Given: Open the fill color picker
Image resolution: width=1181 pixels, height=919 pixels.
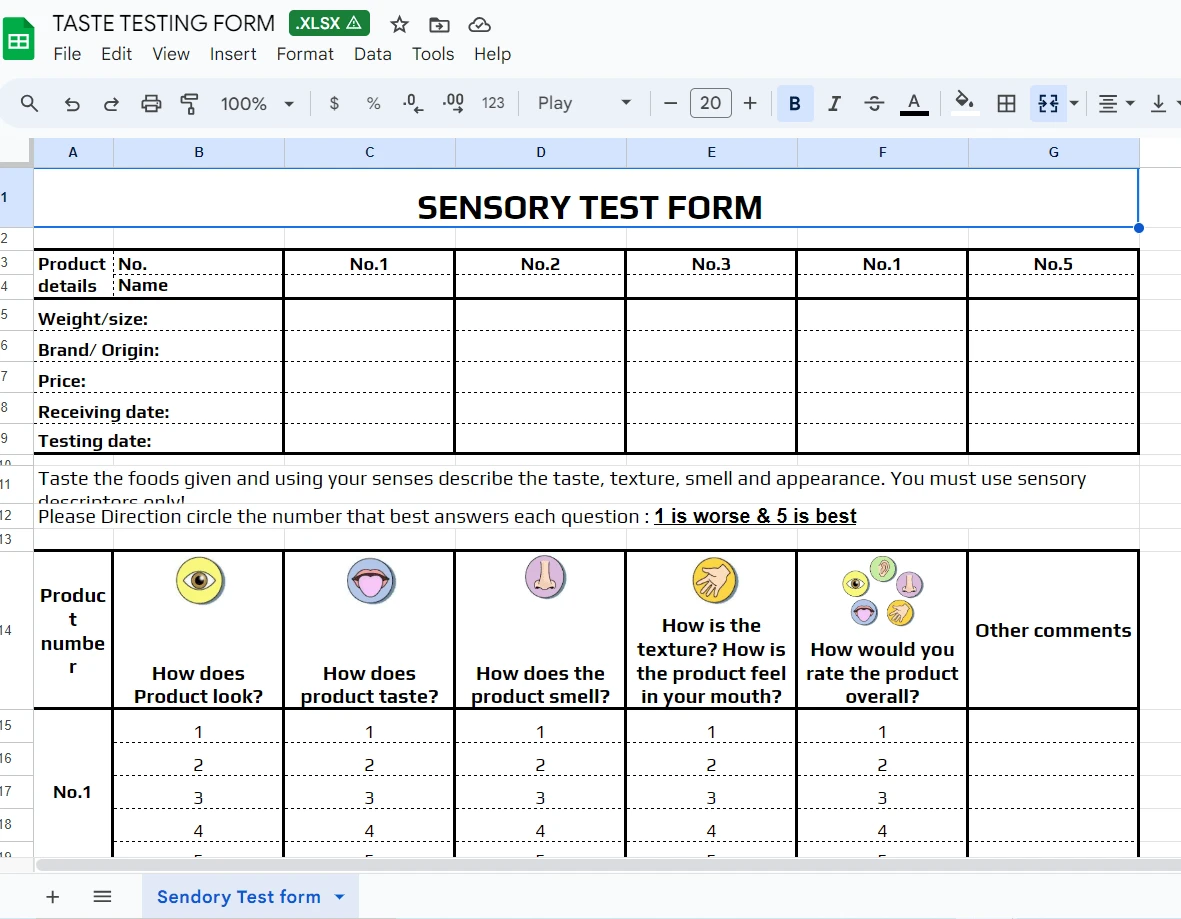Looking at the screenshot, I should click(964, 102).
